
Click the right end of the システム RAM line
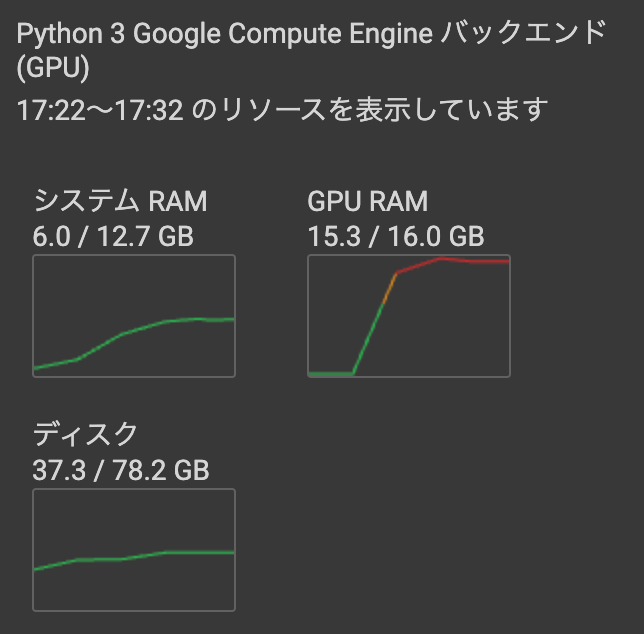(x=230, y=319)
